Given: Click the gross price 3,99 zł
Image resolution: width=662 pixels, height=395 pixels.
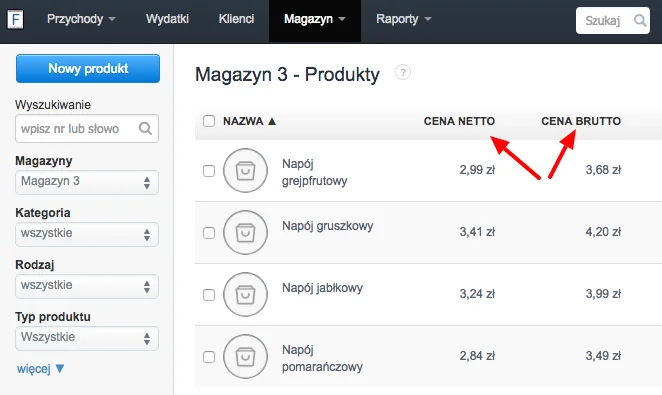Looking at the screenshot, I should pyautogui.click(x=603, y=294).
